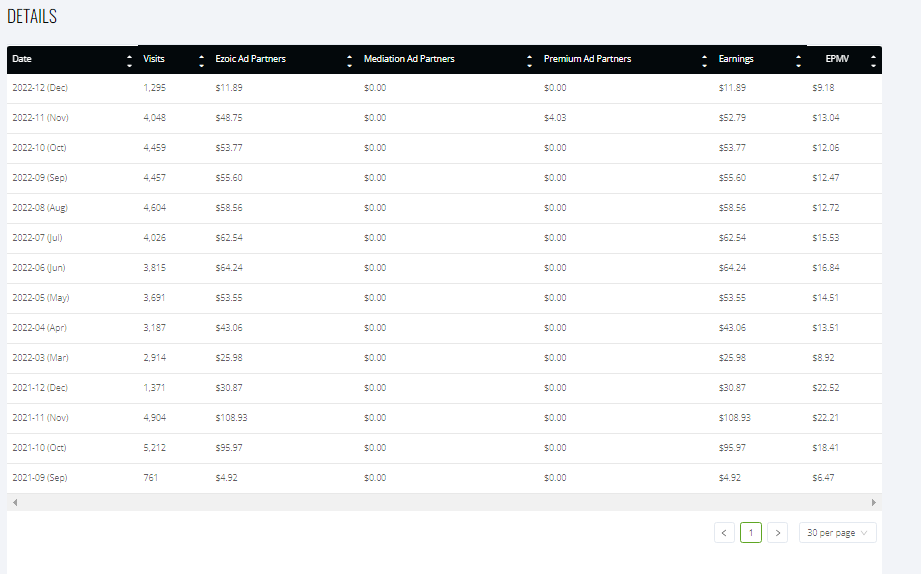Click horizontal scrollbar right arrow
Screen dimensions: 921x574
(x=873, y=502)
